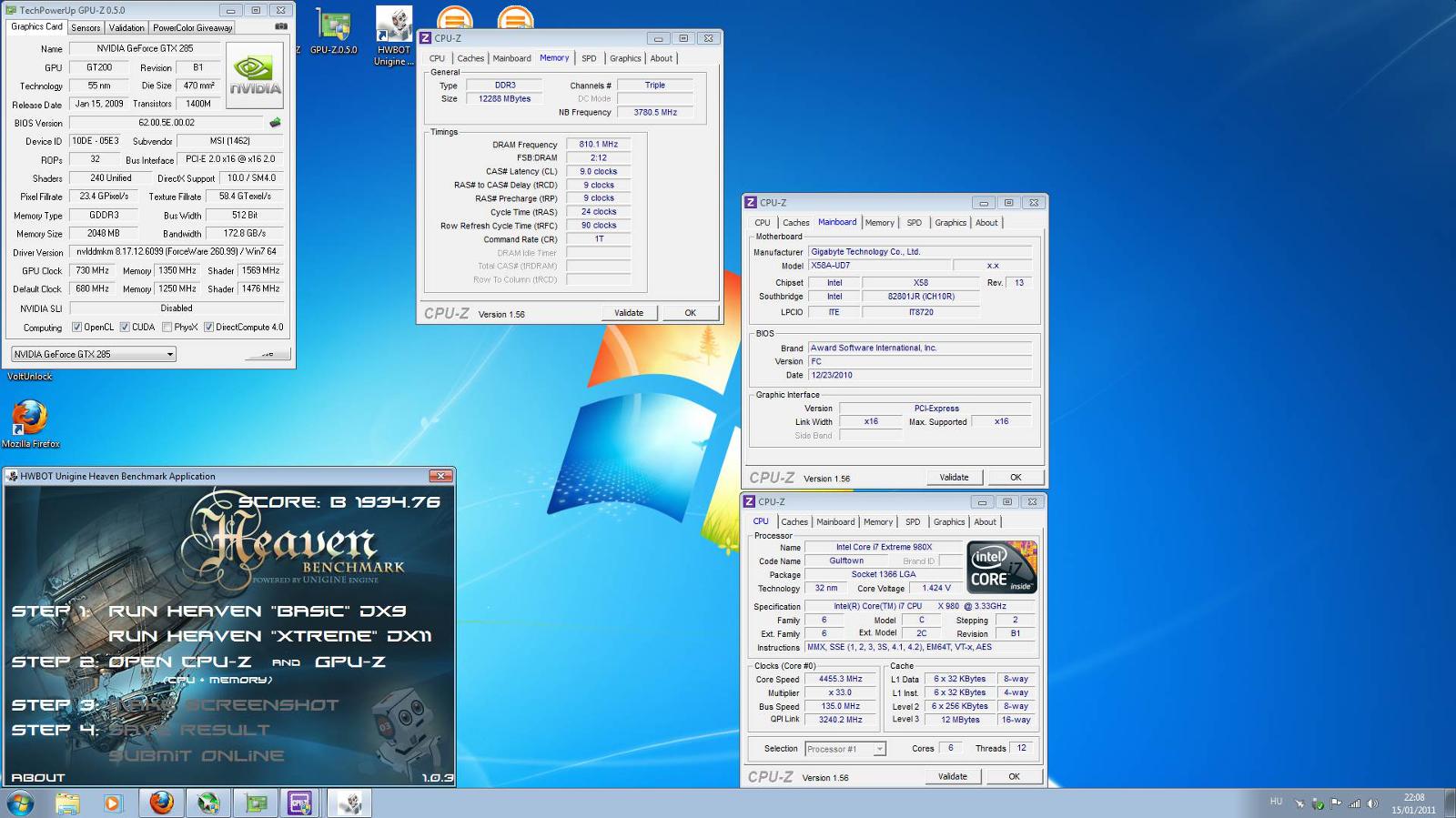The width and height of the screenshot is (1456, 818).
Task: Click Validate in Memory CPU-Z window
Action: [x=629, y=313]
